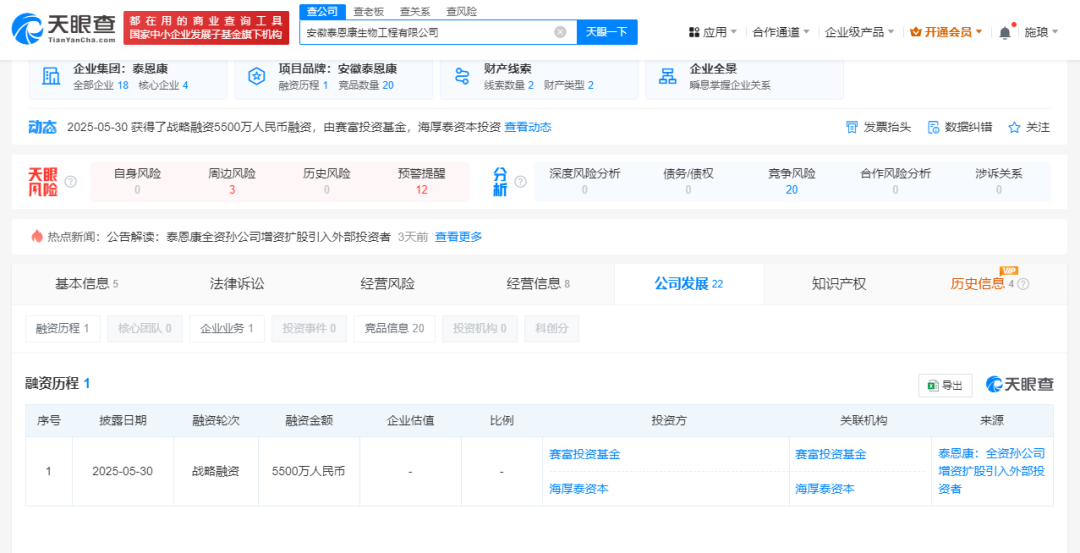Viewport: 1080px width, 553px height.
Task: Click the project brand hexagon icon
Action: (256, 76)
